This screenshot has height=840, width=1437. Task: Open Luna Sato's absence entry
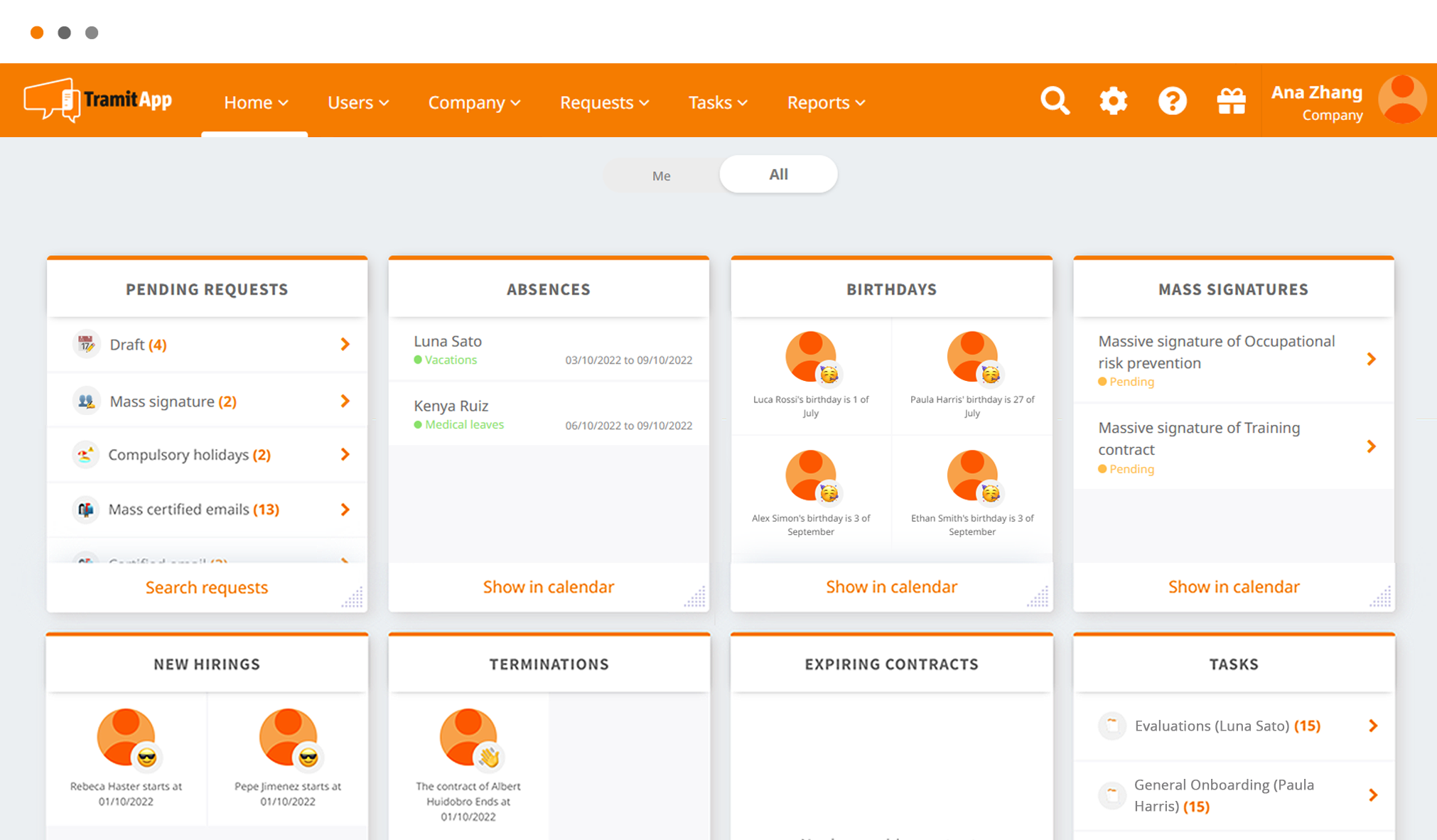pos(549,350)
